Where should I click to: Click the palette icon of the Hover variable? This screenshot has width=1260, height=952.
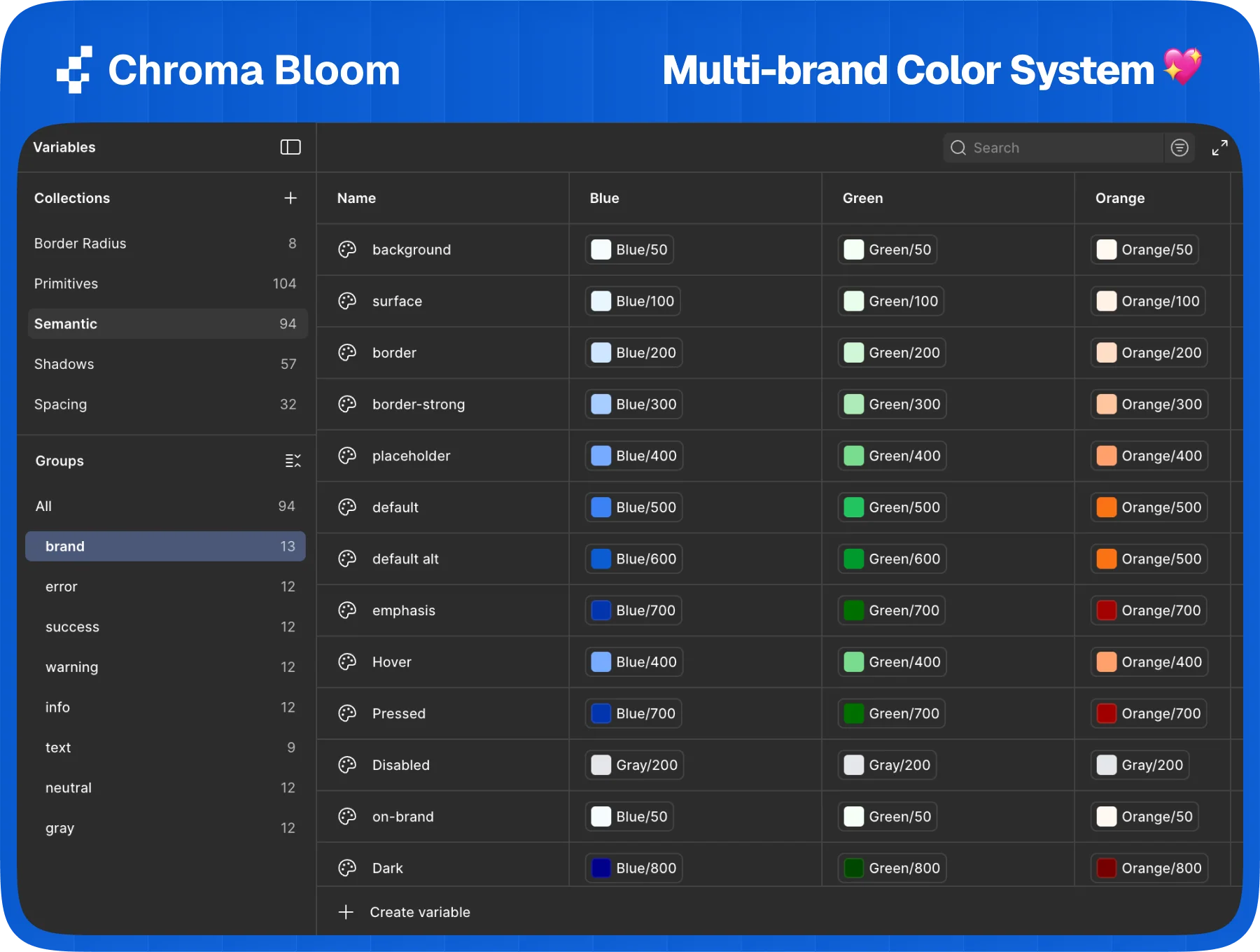click(x=347, y=662)
